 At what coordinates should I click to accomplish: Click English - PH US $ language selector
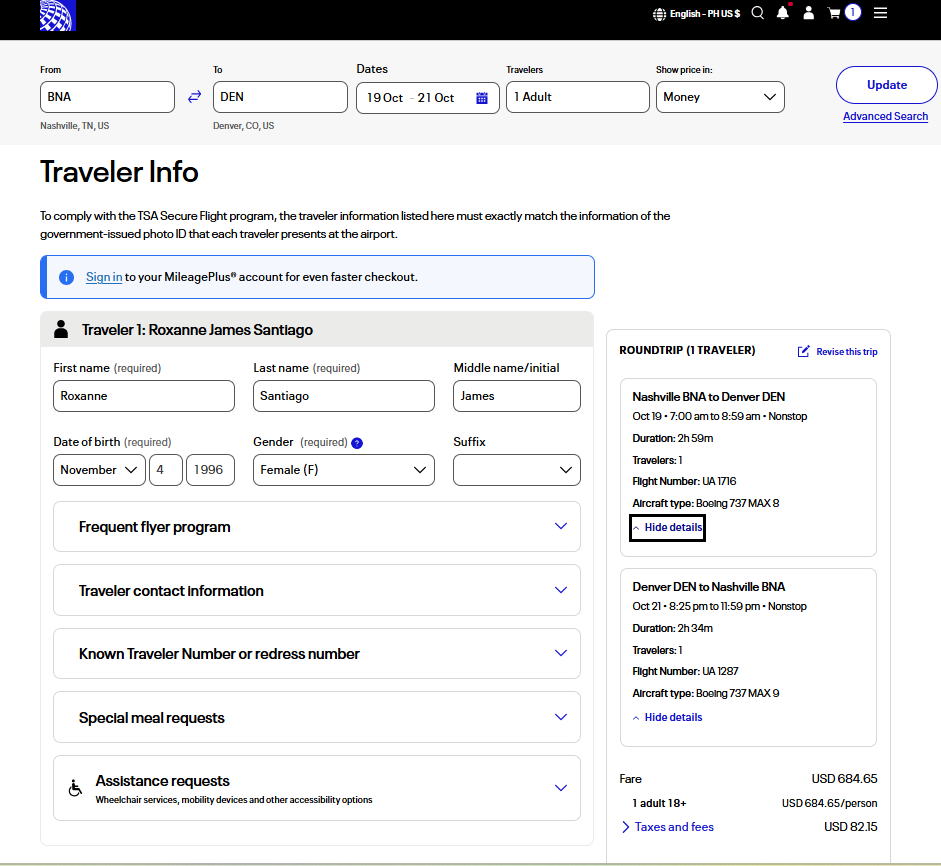[x=705, y=14]
